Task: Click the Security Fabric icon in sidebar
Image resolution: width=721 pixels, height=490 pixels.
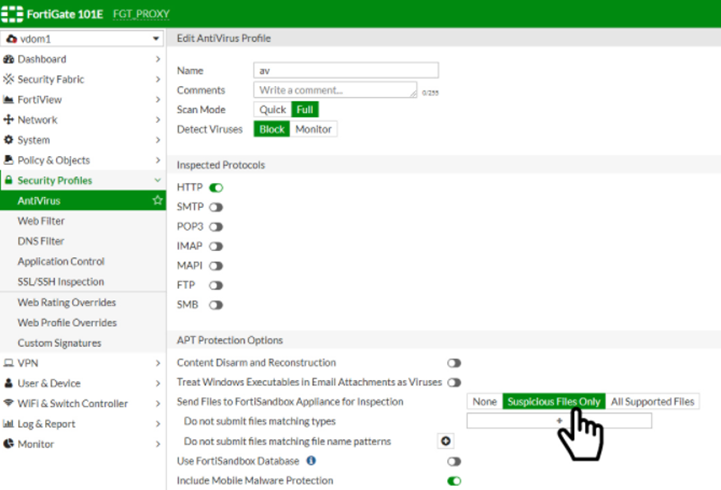Action: (x=9, y=79)
